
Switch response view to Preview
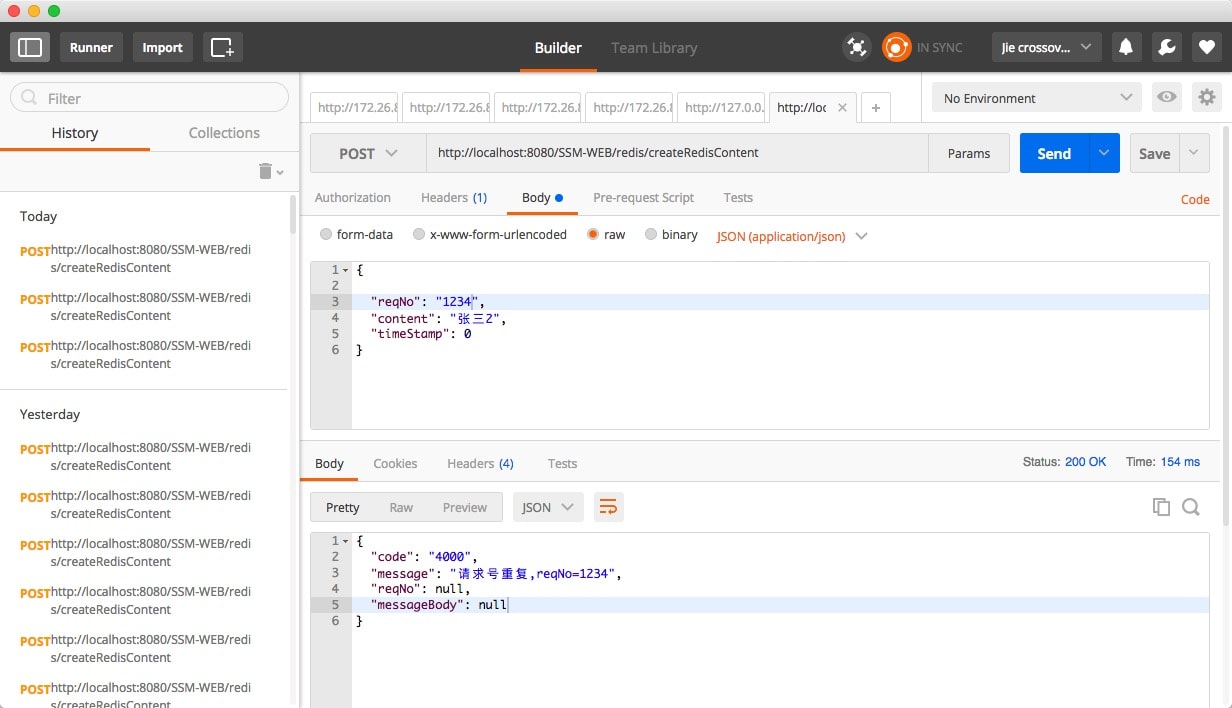(465, 507)
